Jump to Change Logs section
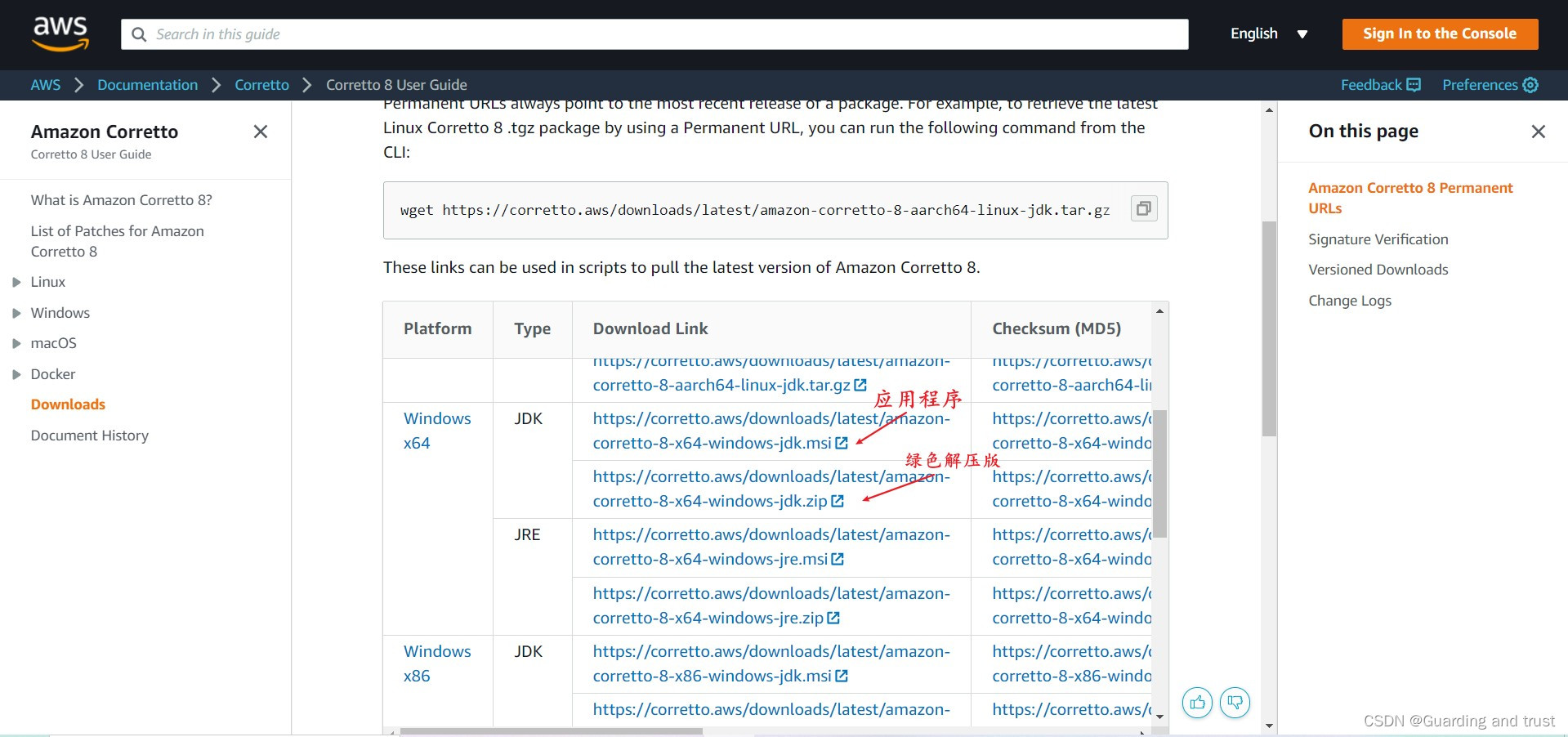 tap(1349, 301)
